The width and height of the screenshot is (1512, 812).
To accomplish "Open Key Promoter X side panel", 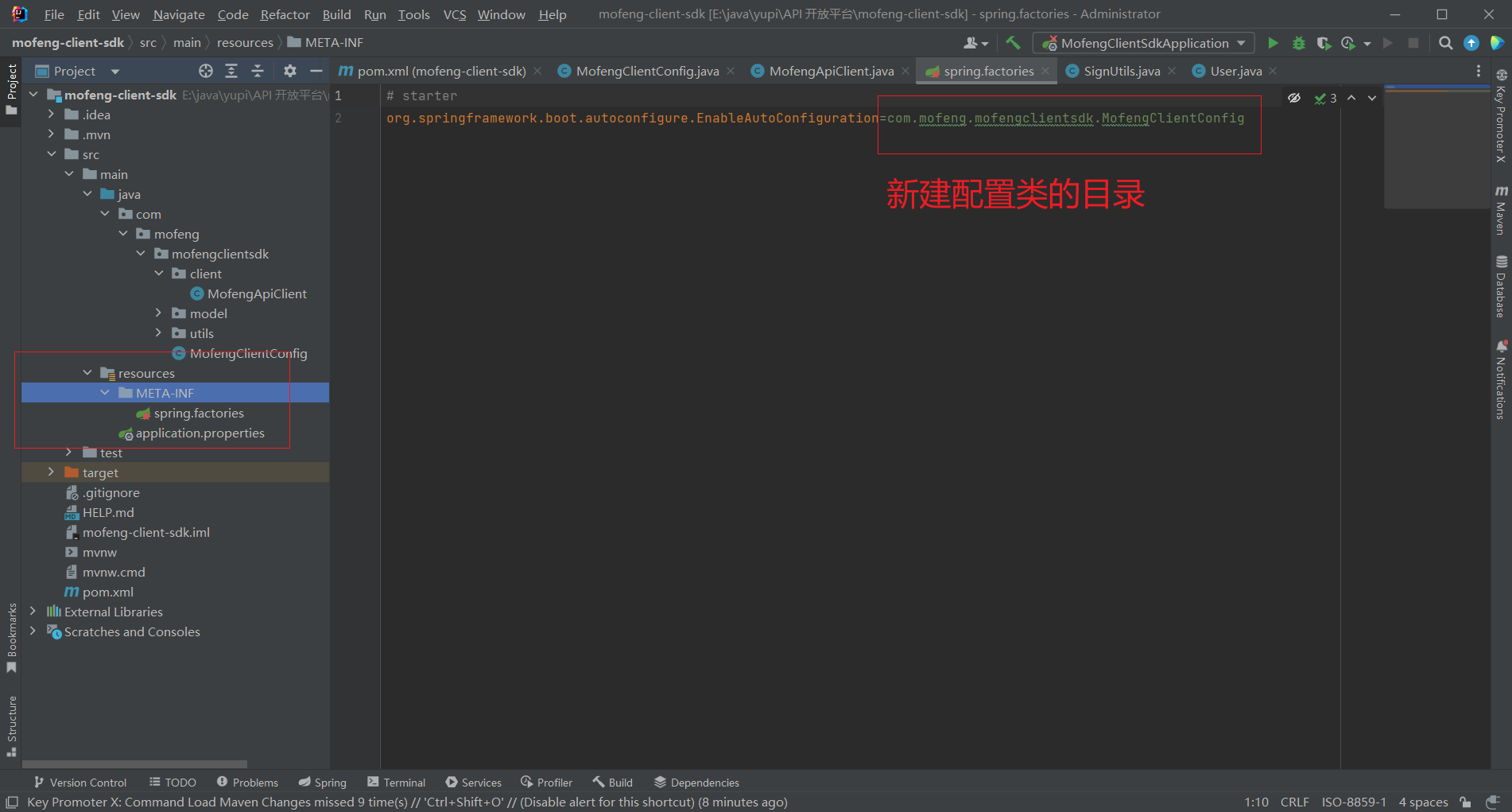I will point(1501,116).
